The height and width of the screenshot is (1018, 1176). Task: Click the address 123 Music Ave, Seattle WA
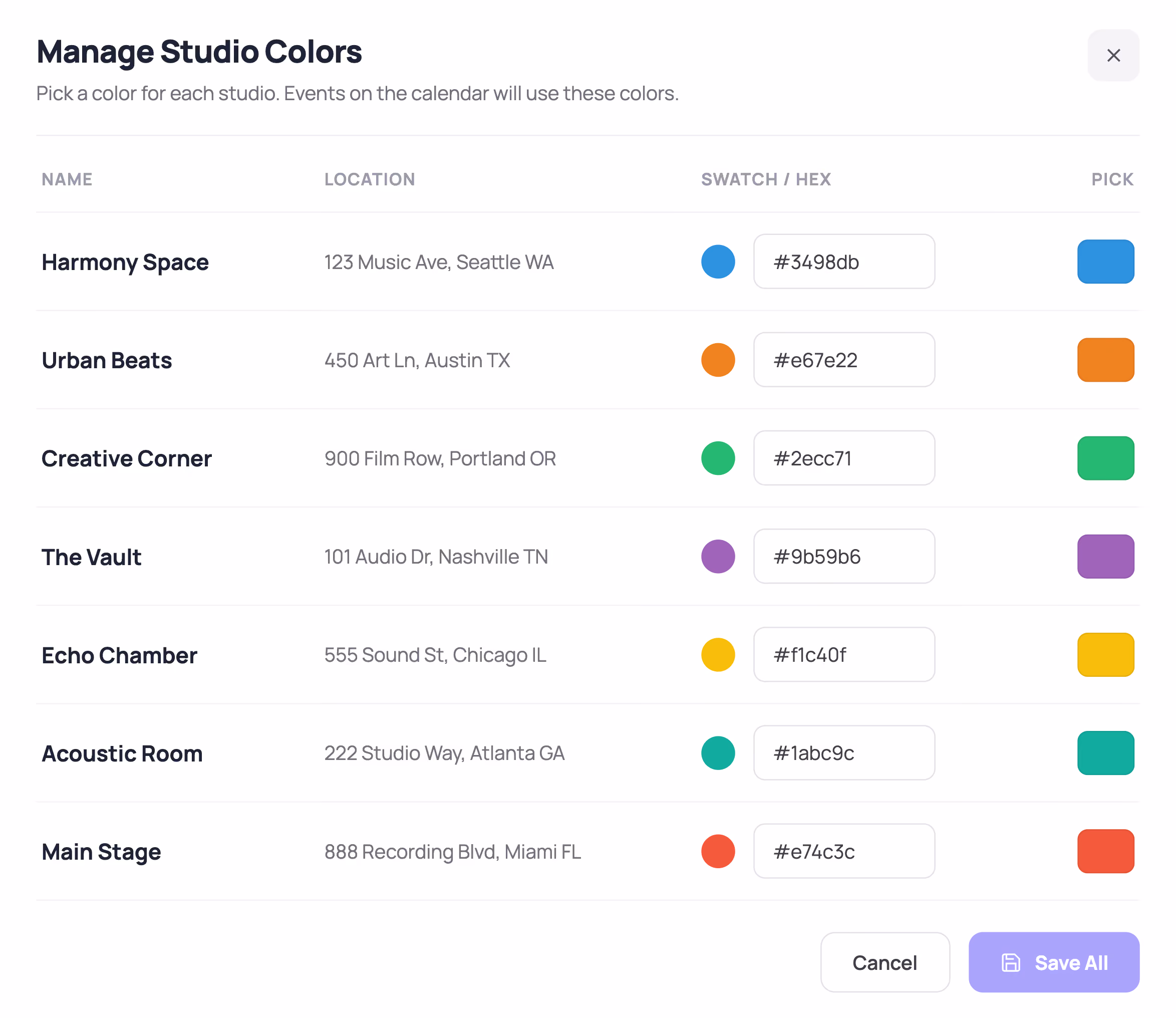[x=439, y=262]
